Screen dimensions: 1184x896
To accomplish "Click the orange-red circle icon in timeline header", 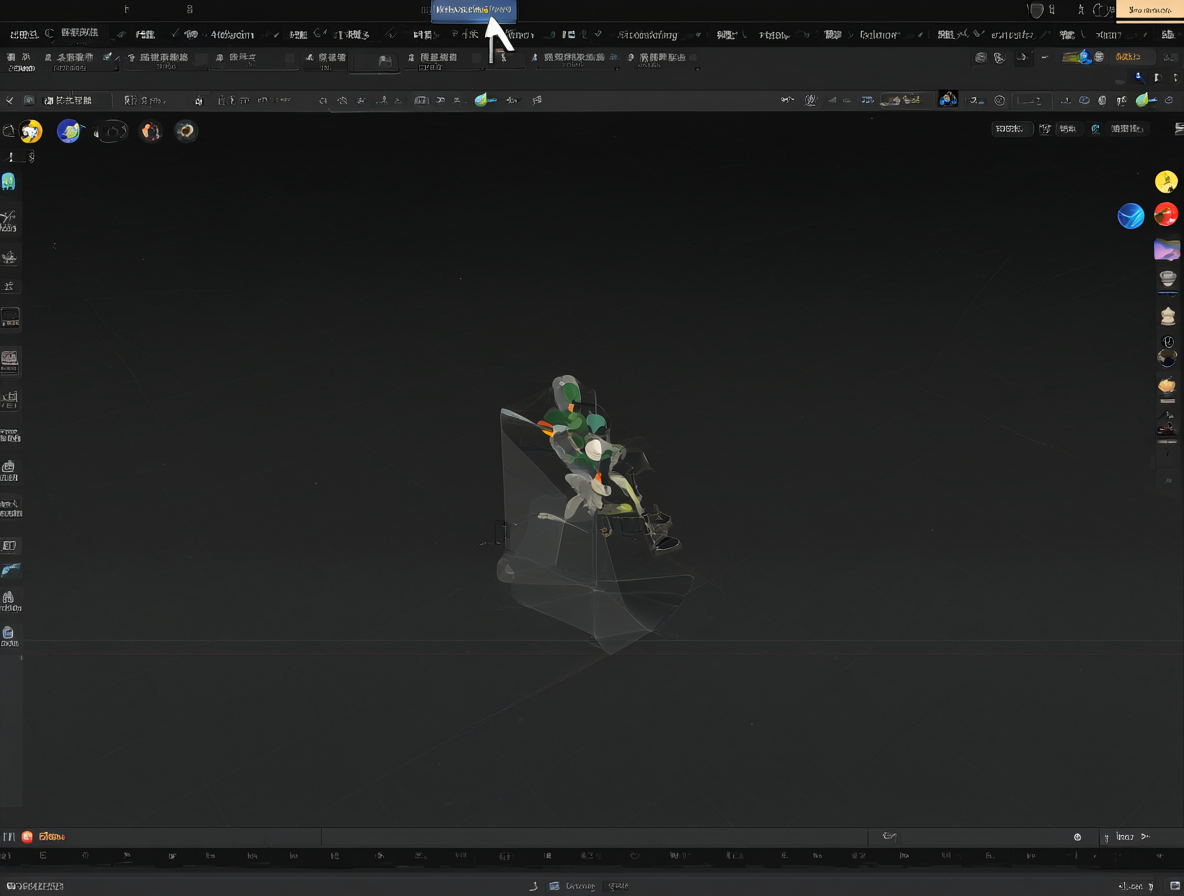I will 27,836.
